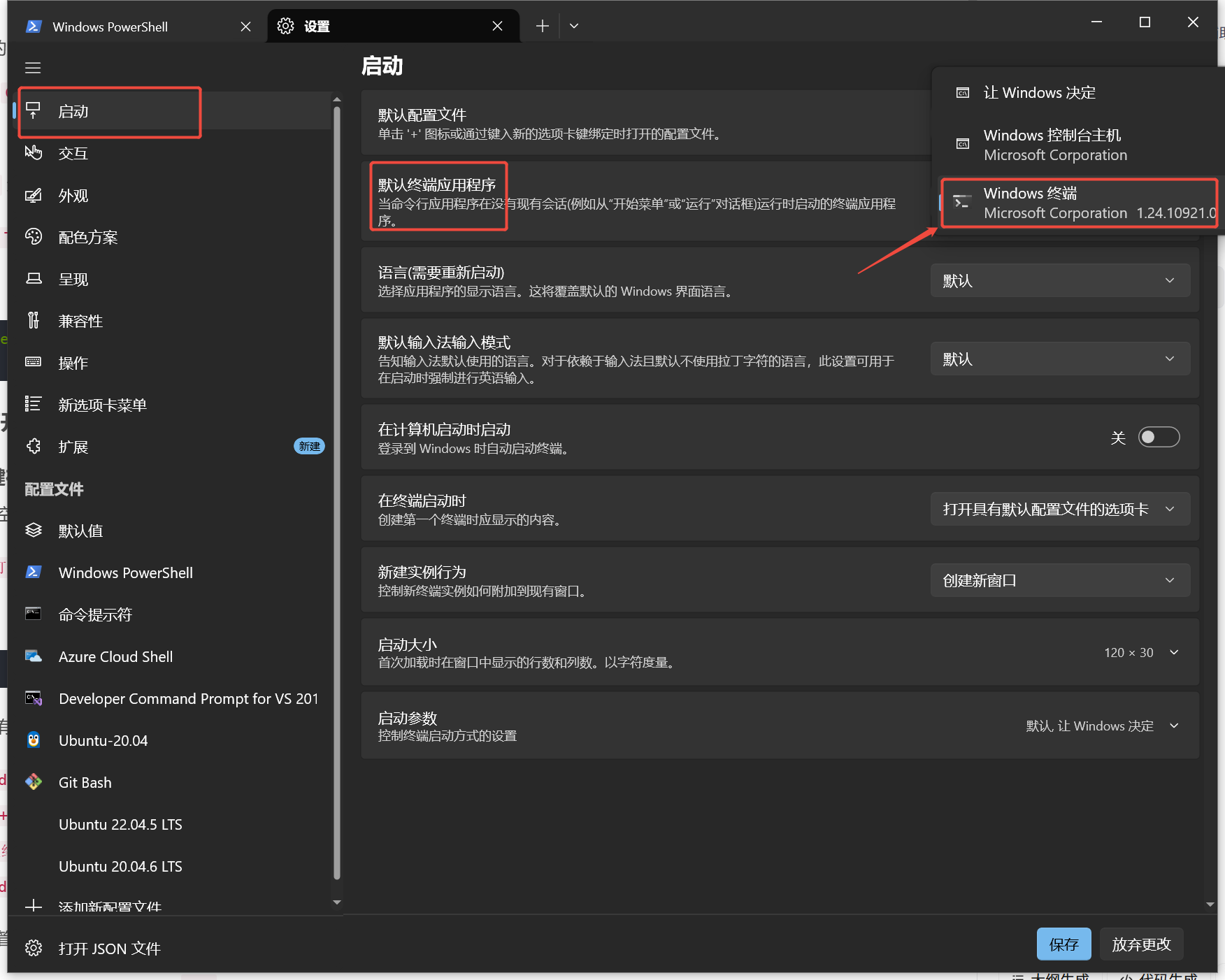1225x980 pixels.
Task: Click the 打开 JSON 文件 gear icon
Action: click(x=33, y=949)
